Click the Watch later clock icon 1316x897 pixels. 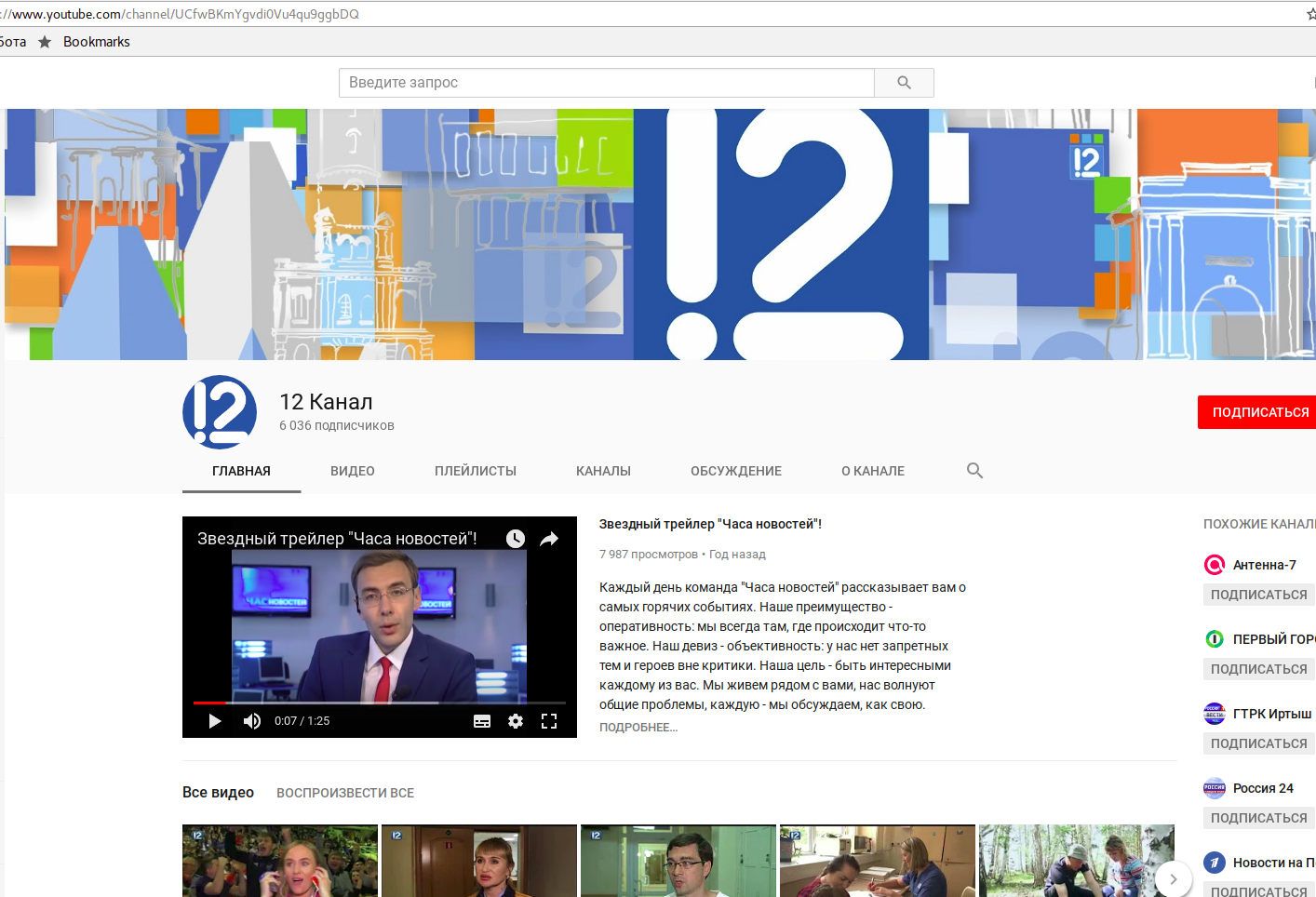(516, 539)
